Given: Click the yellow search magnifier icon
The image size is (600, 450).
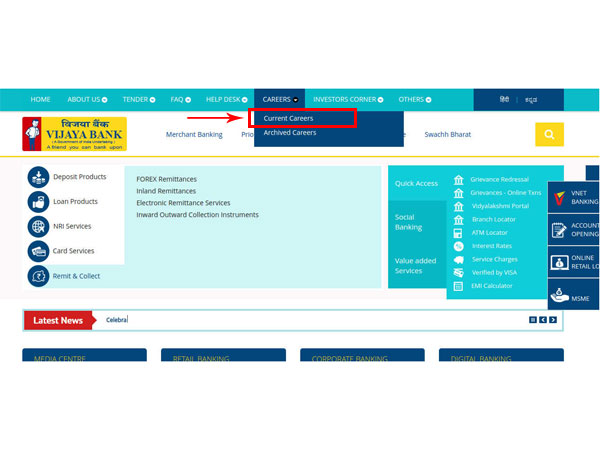Looking at the screenshot, I should pos(549,134).
